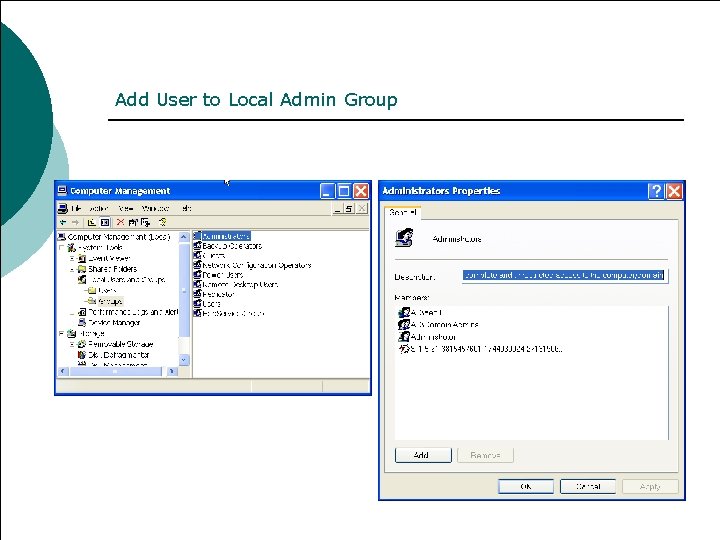The width and height of the screenshot is (720, 540).
Task: Expand the Removable Storage node
Action: tap(72, 344)
